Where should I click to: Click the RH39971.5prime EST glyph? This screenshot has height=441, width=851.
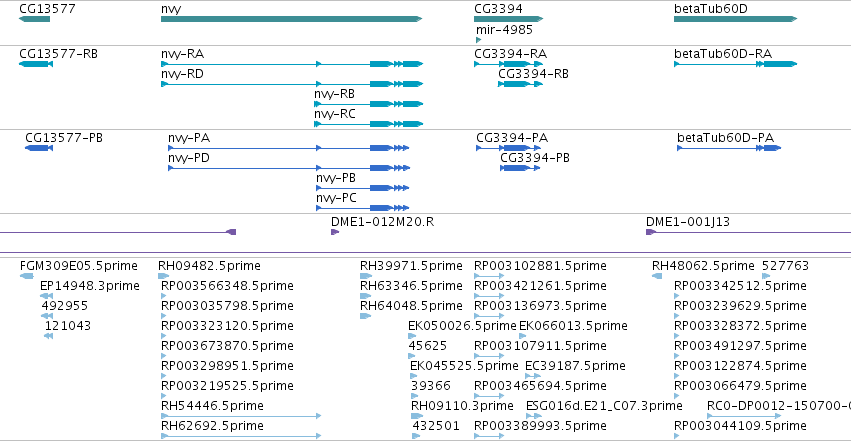click(x=366, y=276)
